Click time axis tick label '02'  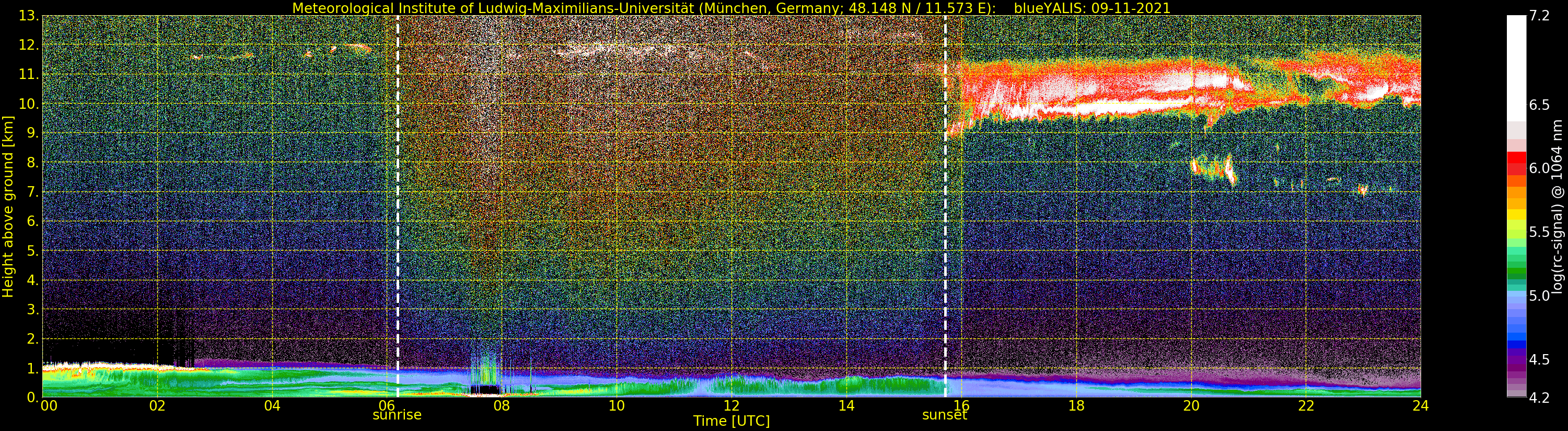tap(158, 406)
